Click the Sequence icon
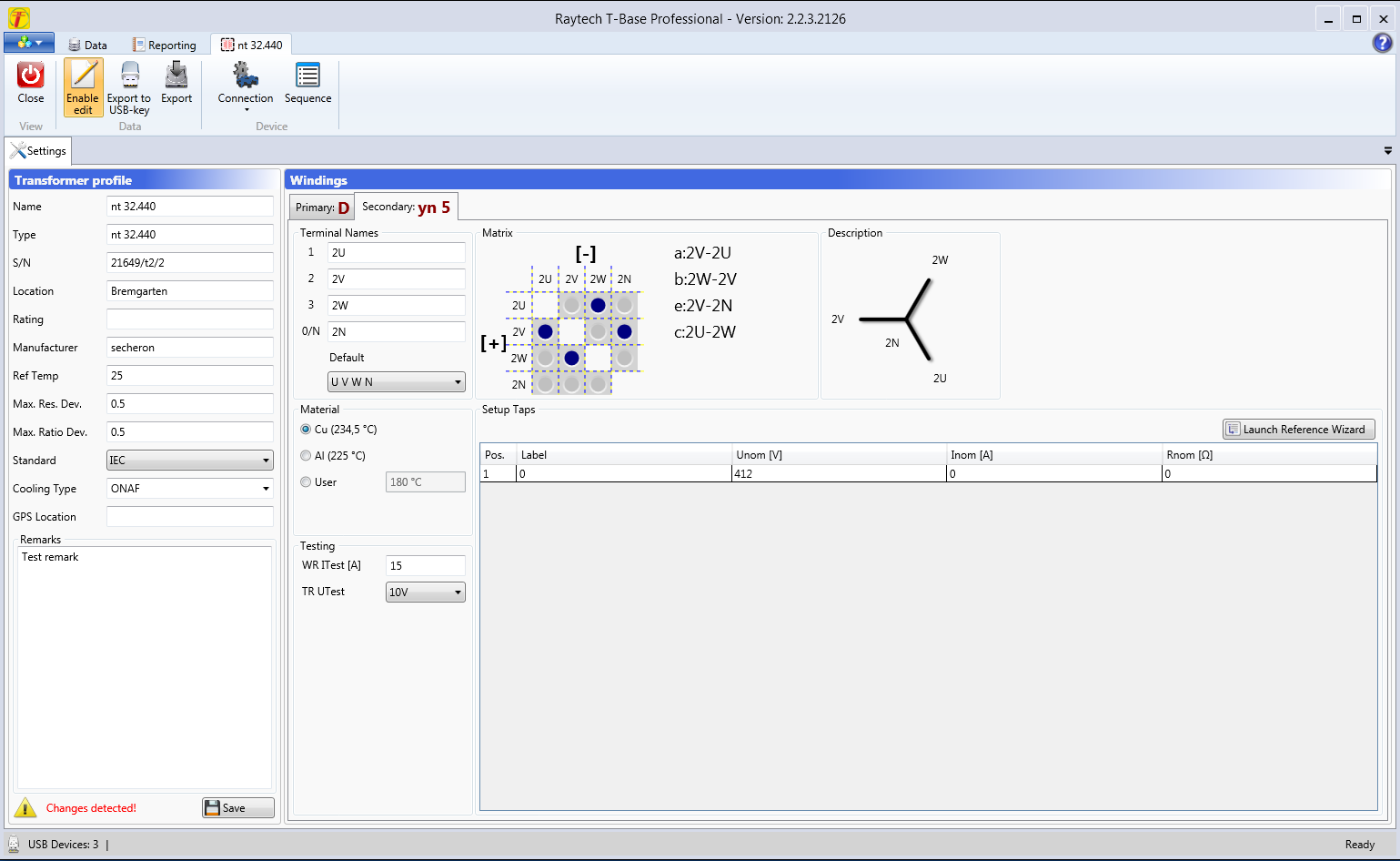The height and width of the screenshot is (861, 1400). (308, 83)
